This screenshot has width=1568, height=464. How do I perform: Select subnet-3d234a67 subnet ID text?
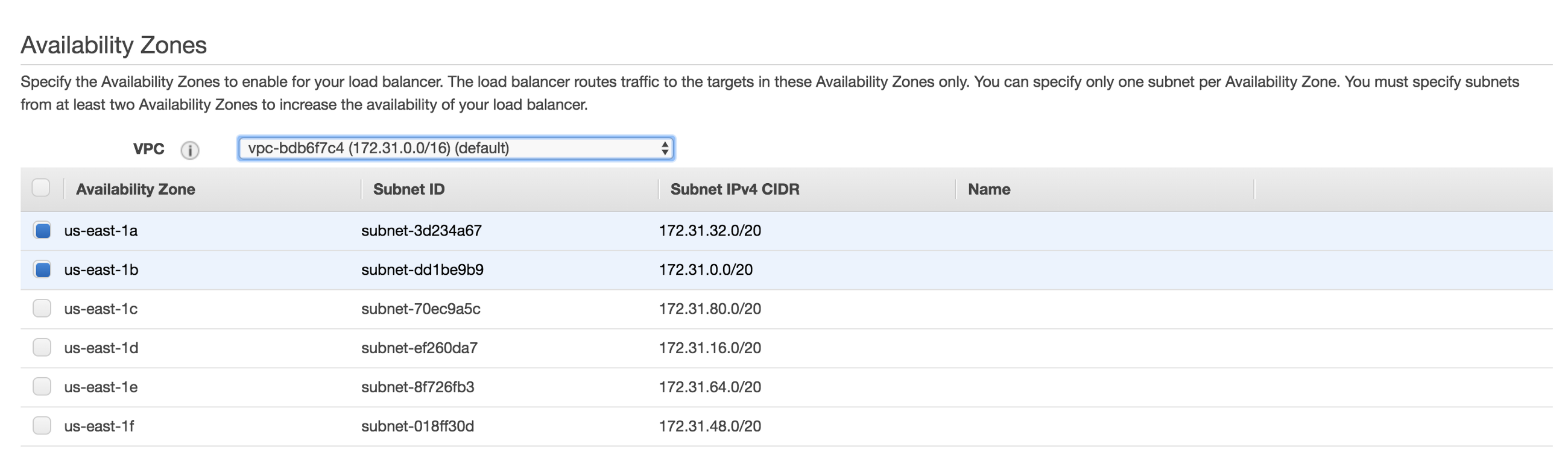click(x=421, y=230)
